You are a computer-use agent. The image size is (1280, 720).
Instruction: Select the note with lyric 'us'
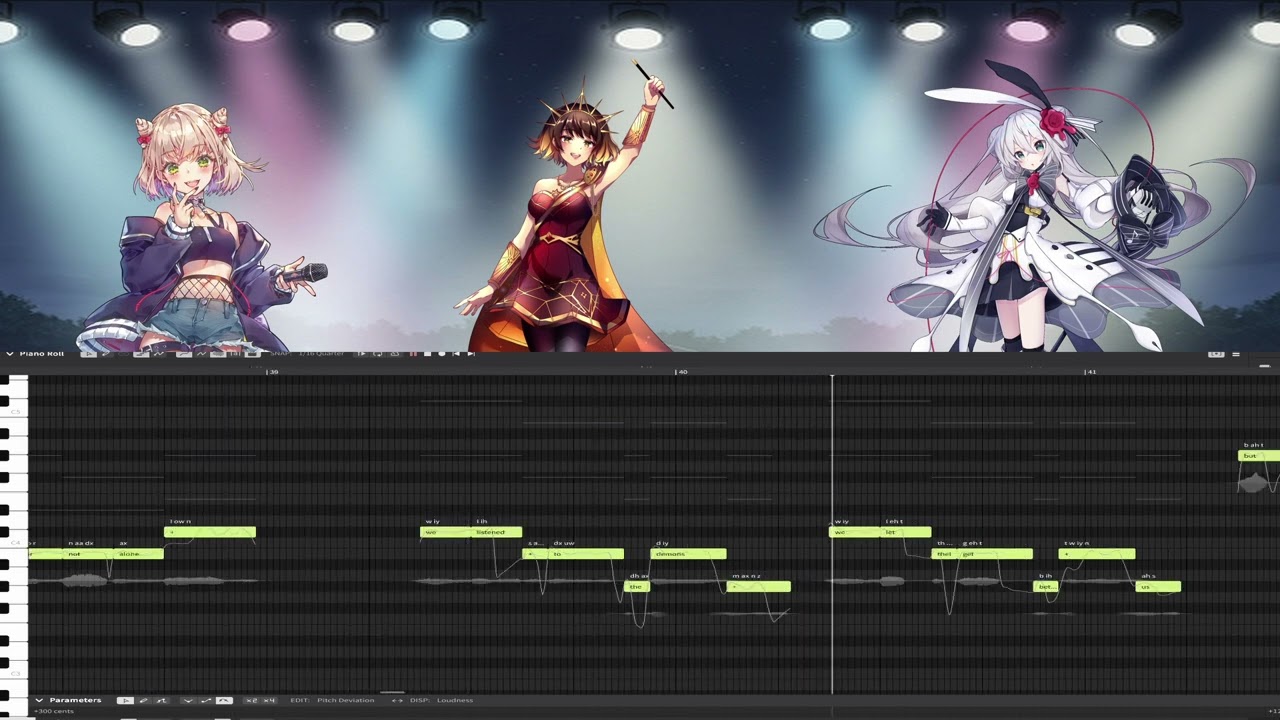point(1158,587)
